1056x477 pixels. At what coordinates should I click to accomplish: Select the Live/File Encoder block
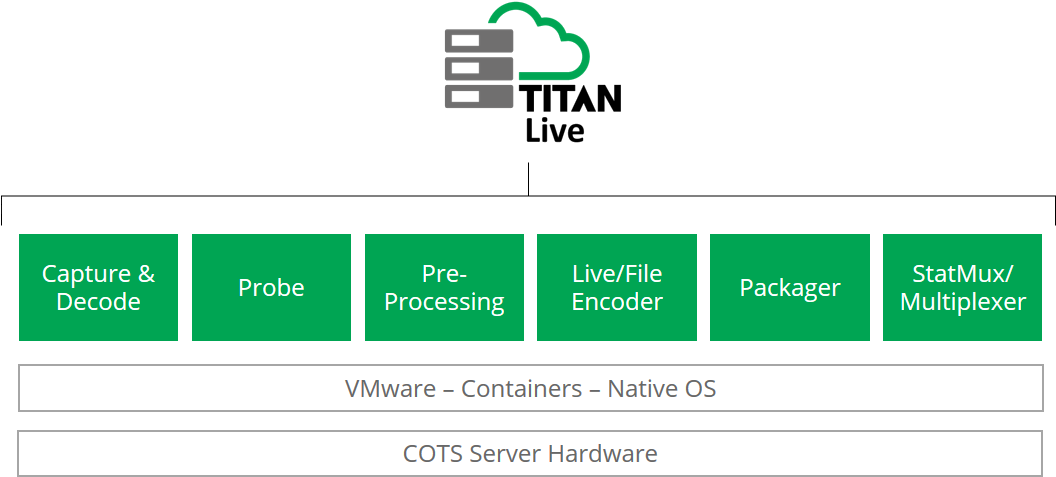pyautogui.click(x=617, y=288)
